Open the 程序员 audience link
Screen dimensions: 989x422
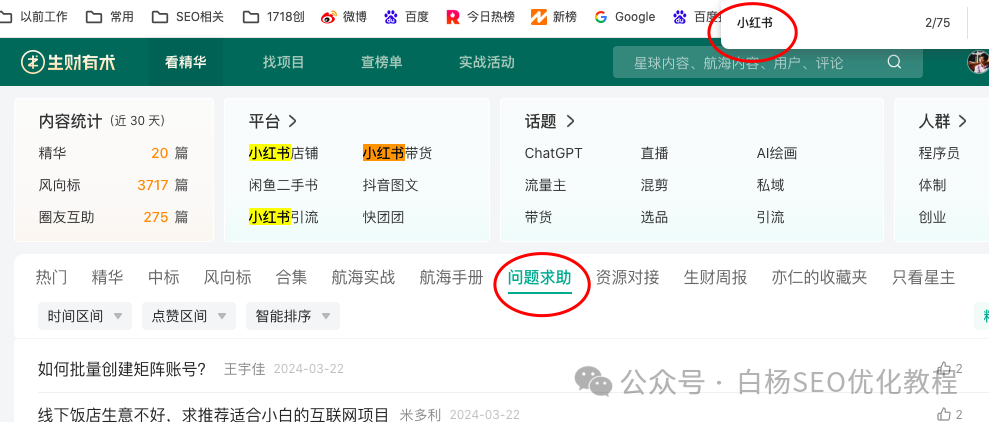(x=939, y=153)
